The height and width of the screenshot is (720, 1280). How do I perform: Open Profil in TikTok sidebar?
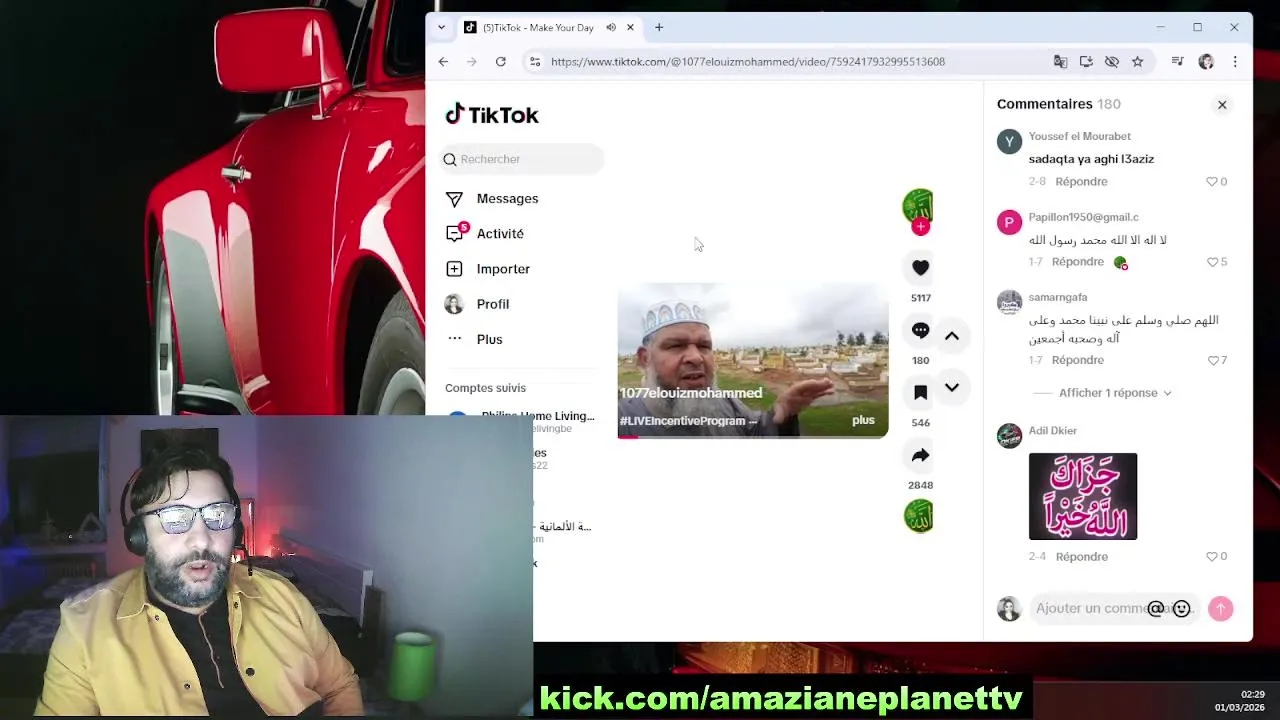477,304
